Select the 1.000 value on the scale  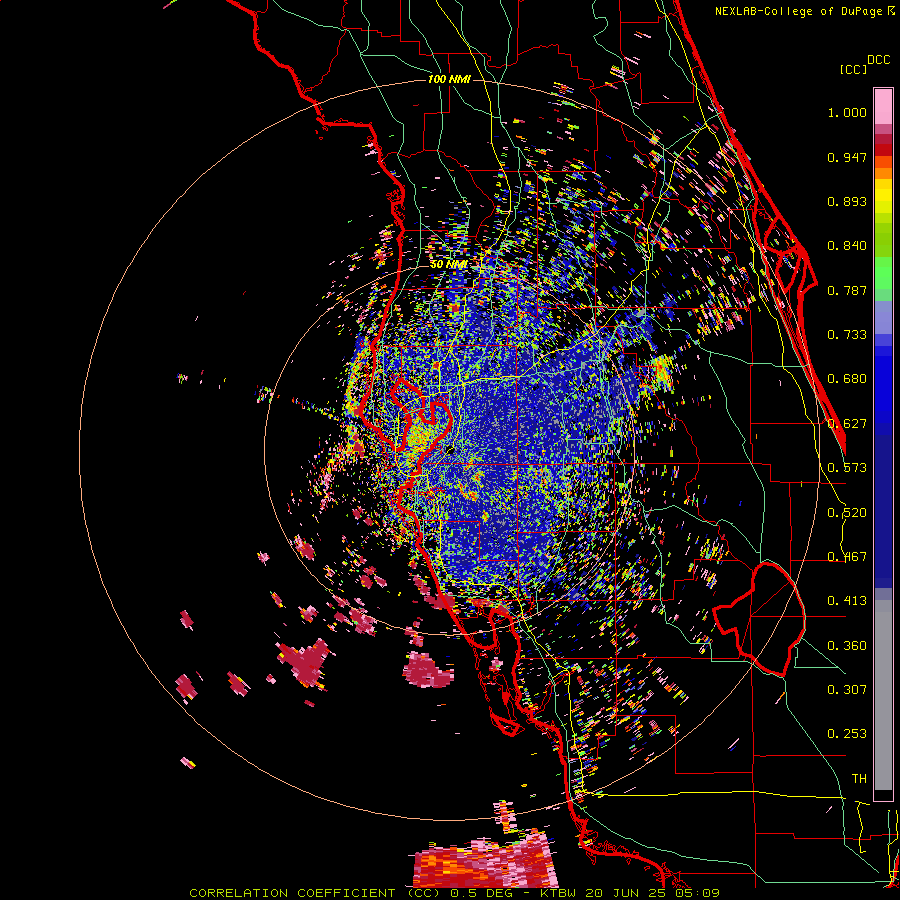[x=847, y=112]
